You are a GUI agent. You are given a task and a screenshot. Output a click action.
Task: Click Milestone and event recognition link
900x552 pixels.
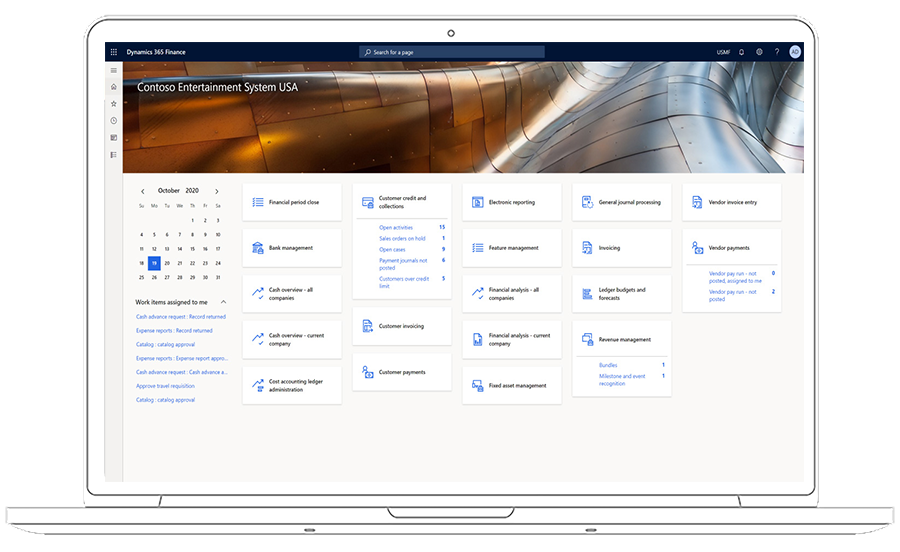click(x=622, y=380)
